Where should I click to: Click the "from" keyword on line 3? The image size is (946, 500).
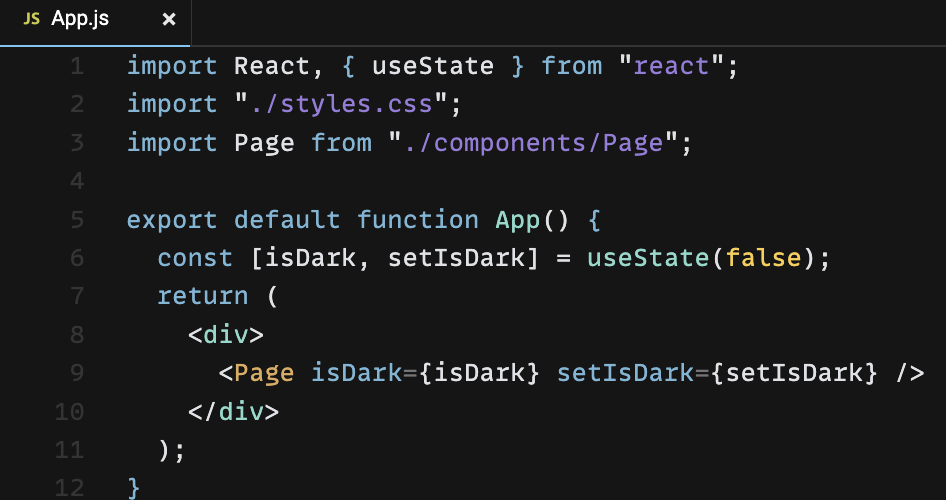coord(341,143)
